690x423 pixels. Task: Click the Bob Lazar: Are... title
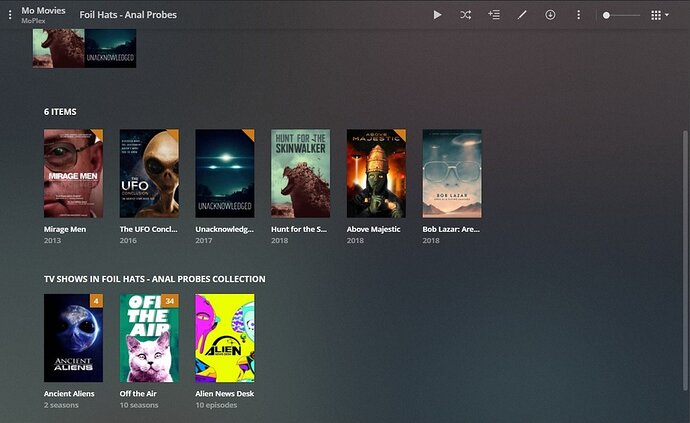[451, 229]
